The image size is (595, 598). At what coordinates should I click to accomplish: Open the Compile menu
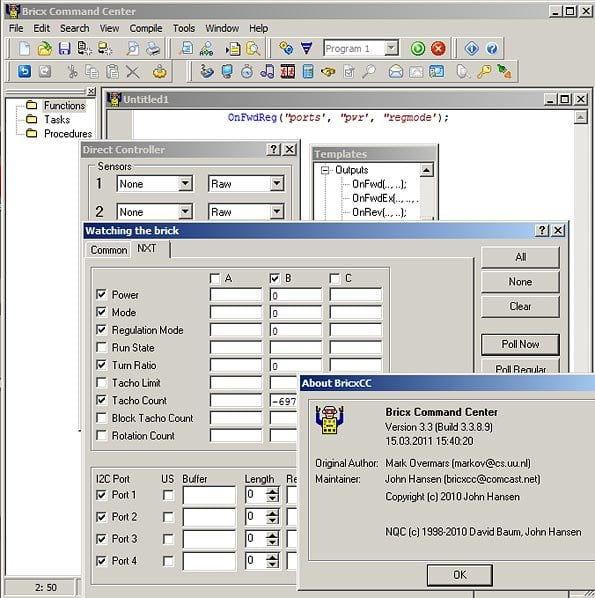(146, 28)
